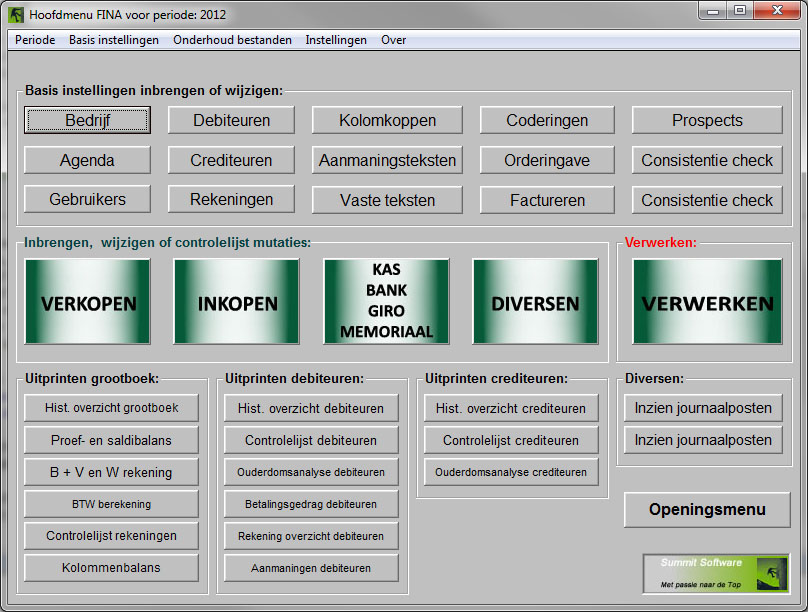Click the Aanmaningsteksten button
Image resolution: width=808 pixels, height=612 pixels.
pyautogui.click(x=387, y=160)
